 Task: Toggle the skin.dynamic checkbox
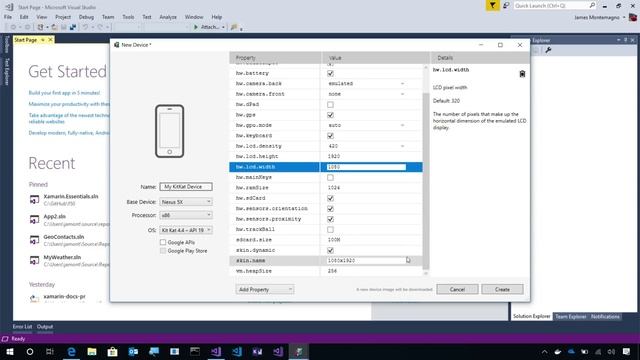pos(330,250)
